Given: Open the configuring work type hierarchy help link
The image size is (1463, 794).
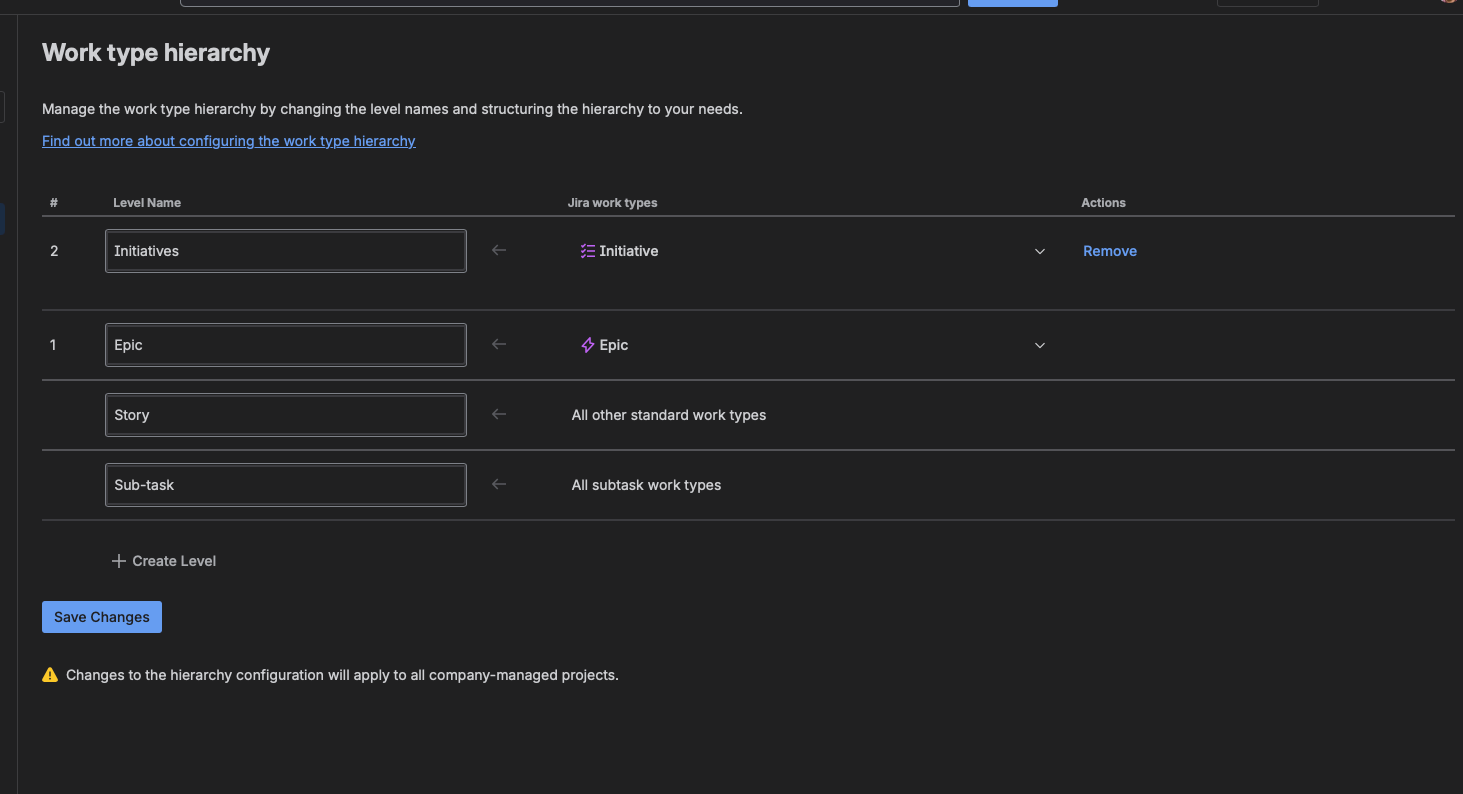Looking at the screenshot, I should (228, 141).
